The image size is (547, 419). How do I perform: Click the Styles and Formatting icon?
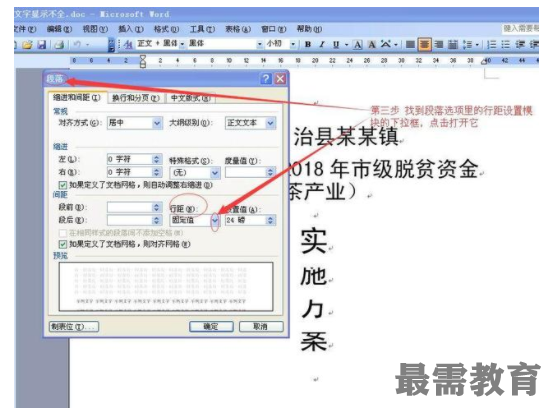coord(128,45)
